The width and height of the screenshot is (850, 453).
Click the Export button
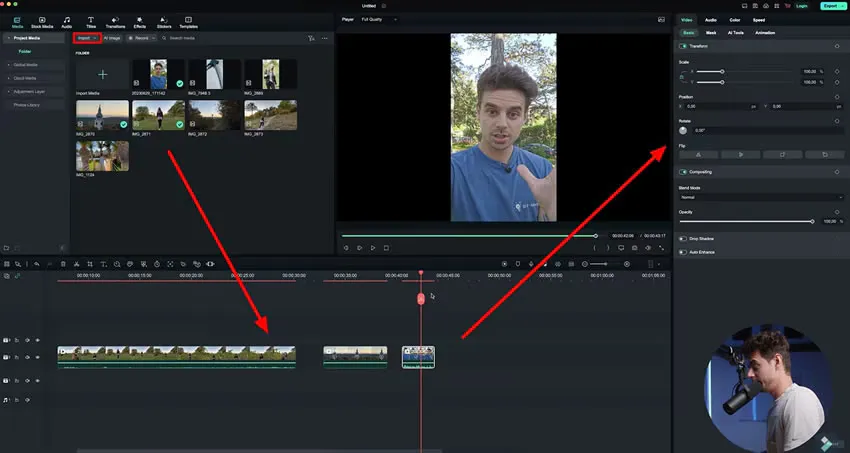[x=831, y=6]
